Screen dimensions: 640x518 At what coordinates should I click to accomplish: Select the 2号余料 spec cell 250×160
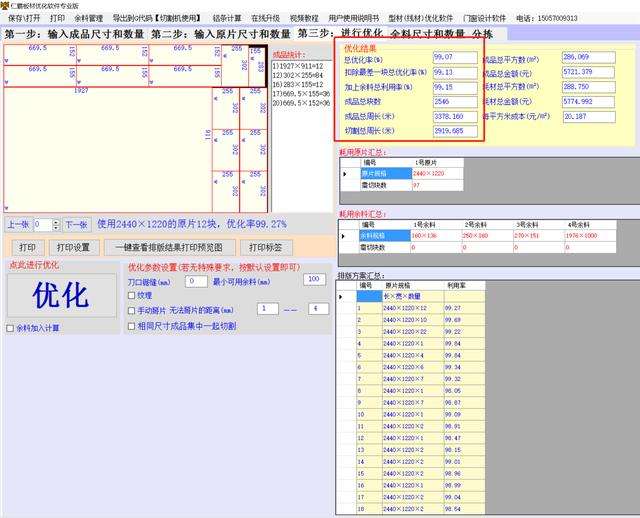(x=487, y=236)
